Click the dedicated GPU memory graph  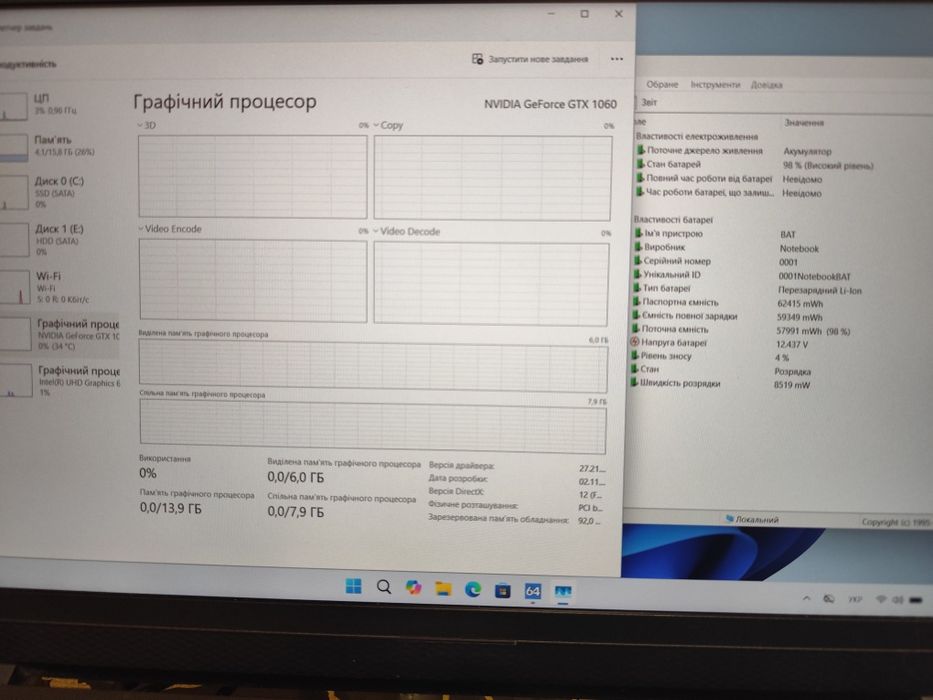coord(373,367)
